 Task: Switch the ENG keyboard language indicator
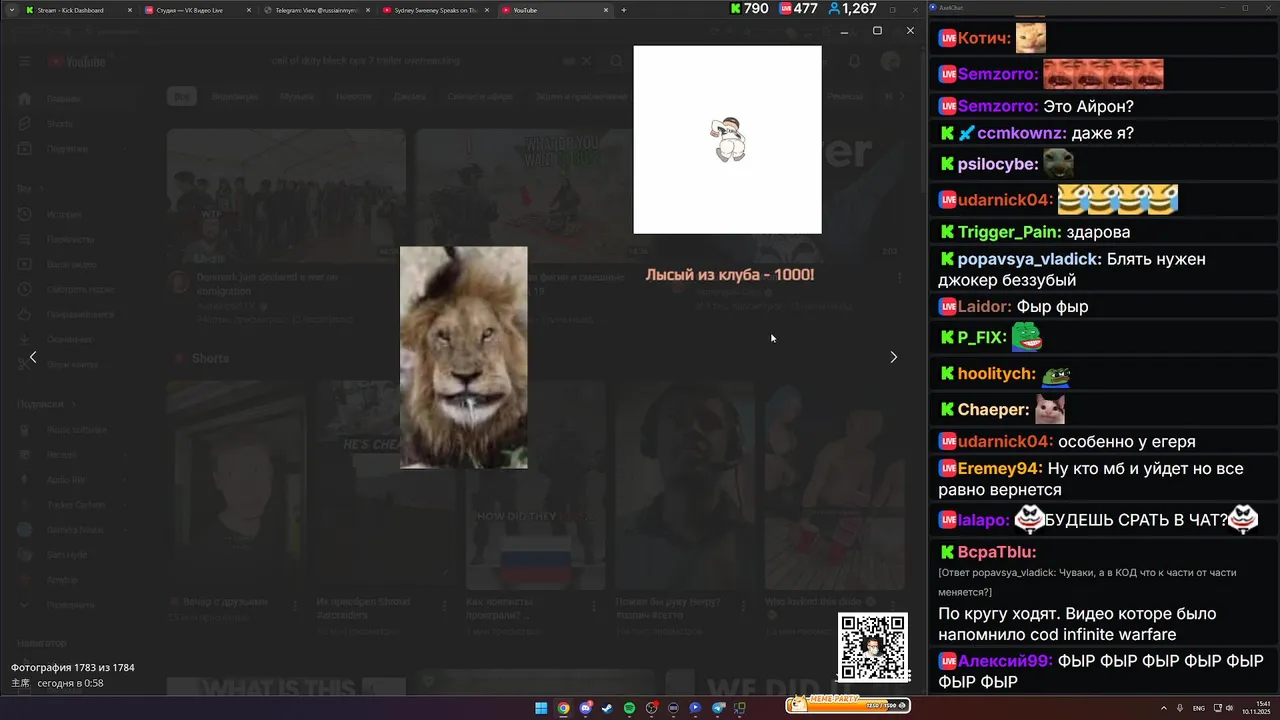pyautogui.click(x=1199, y=708)
